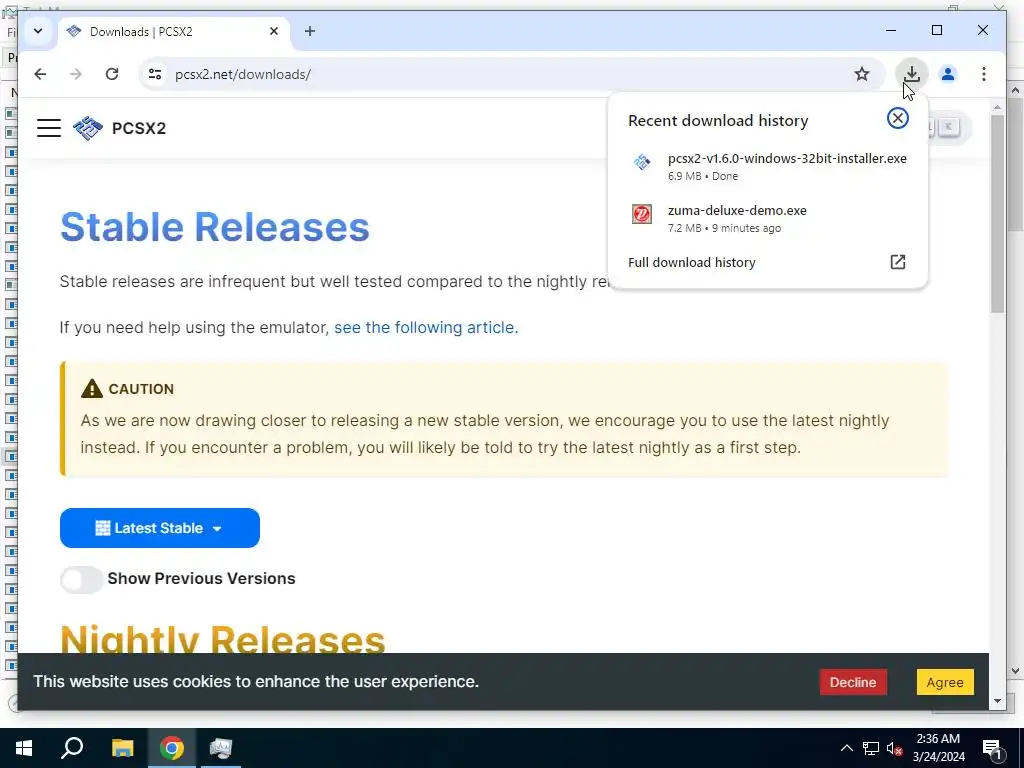
Task: Click the pcsx2 installer file icon
Action: pos(642,162)
